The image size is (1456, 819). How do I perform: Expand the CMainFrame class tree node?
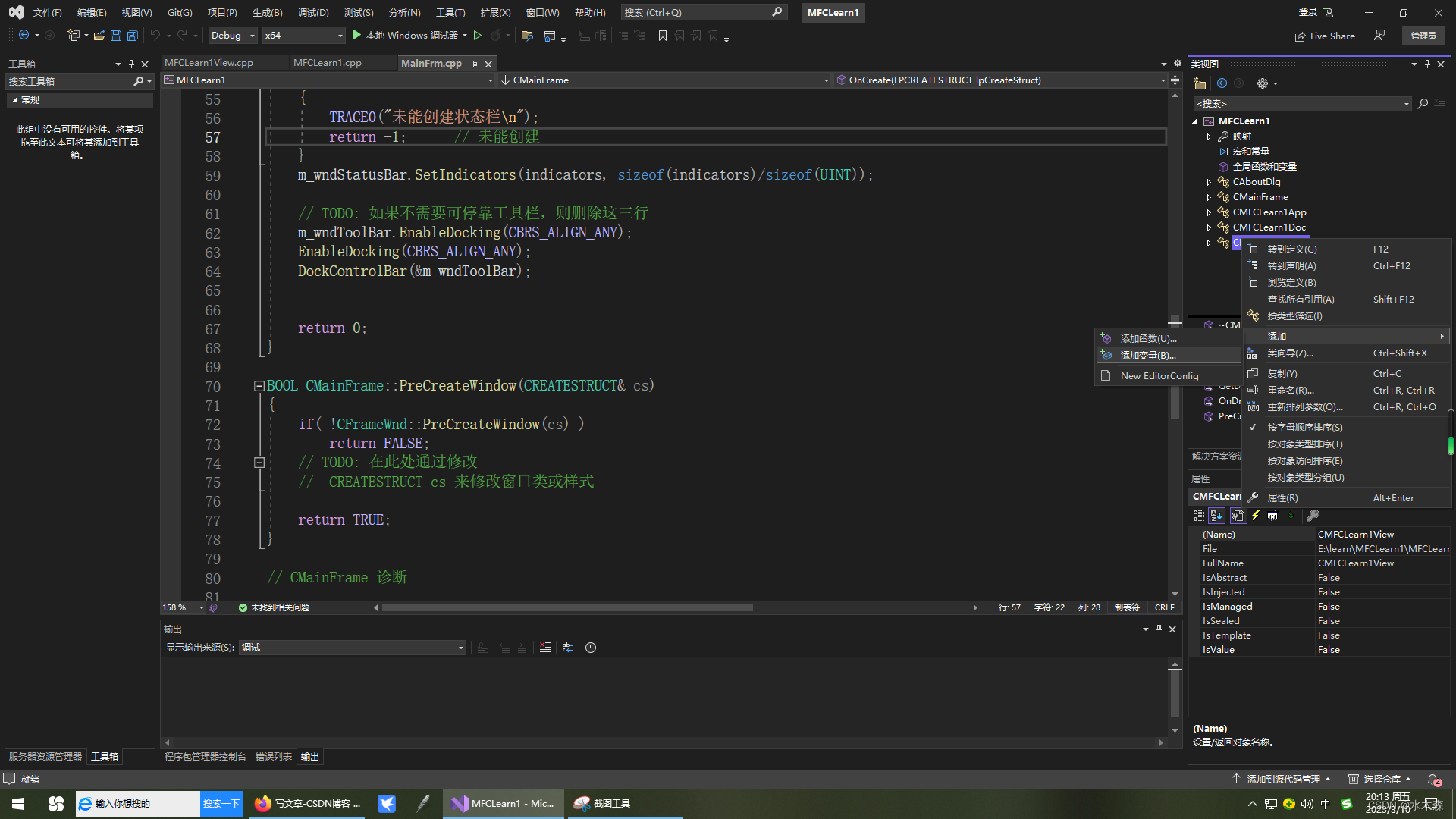click(1209, 197)
